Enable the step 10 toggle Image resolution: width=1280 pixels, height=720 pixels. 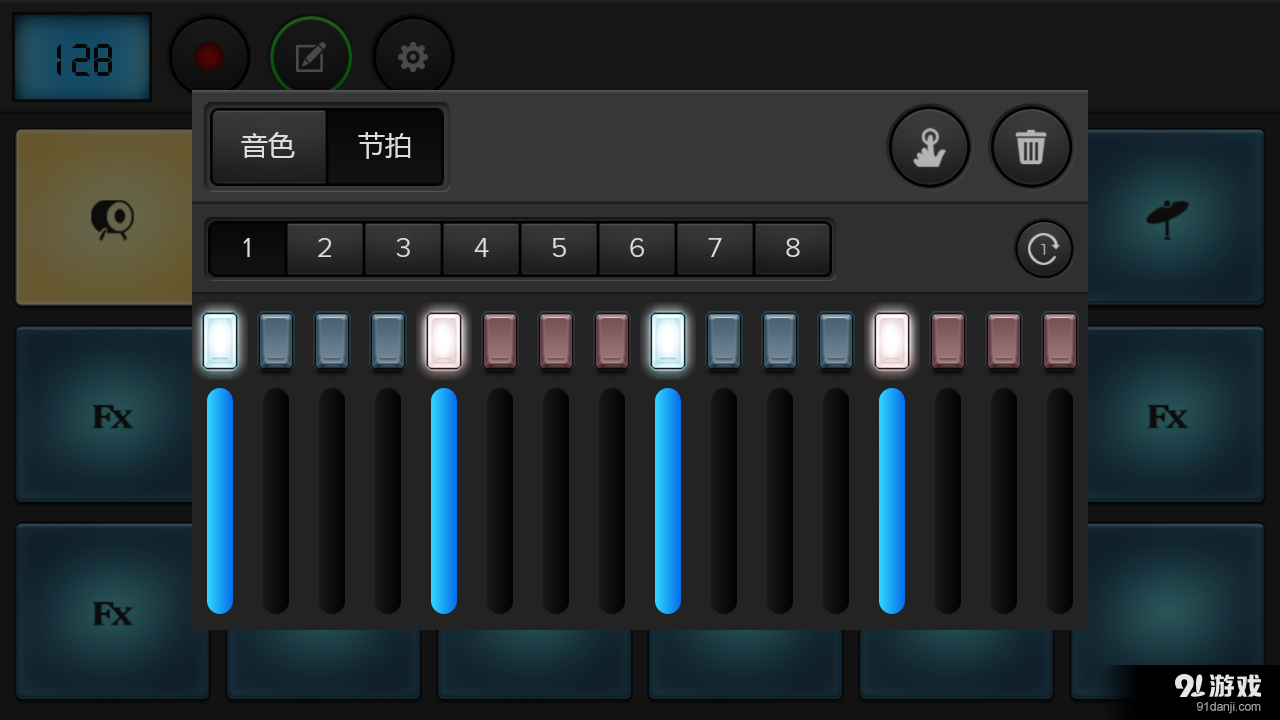click(x=724, y=341)
